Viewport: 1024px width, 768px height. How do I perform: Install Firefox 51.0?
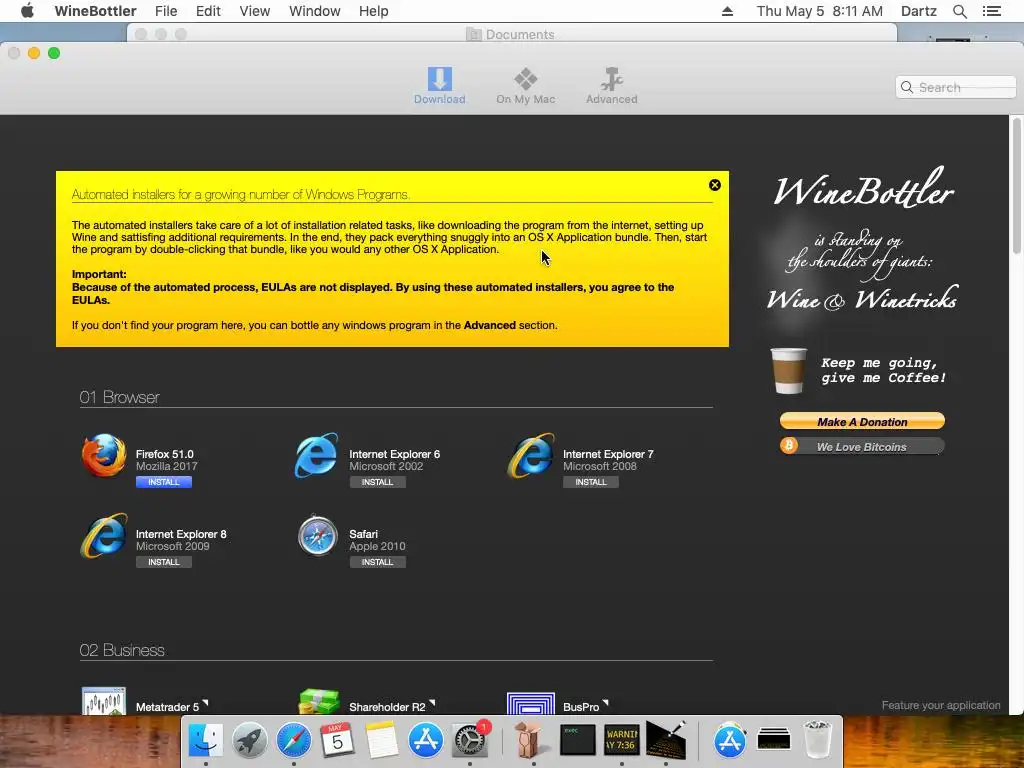tap(164, 482)
